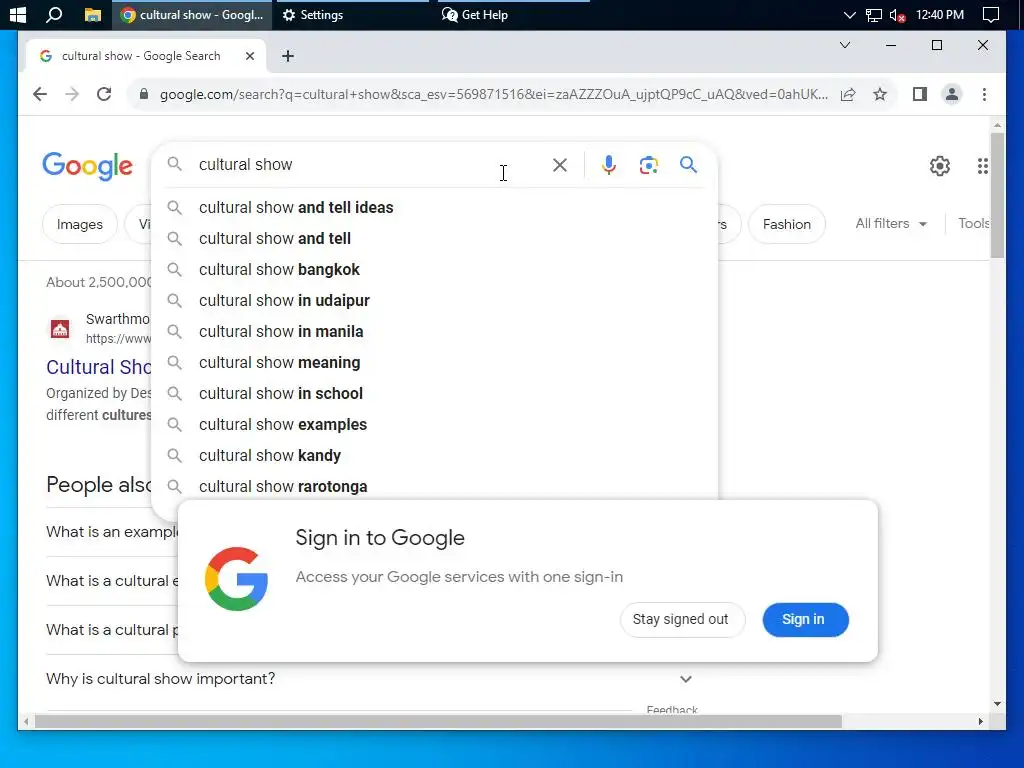This screenshot has width=1024, height=768.
Task: Click scroll down arrow
Action: (x=997, y=704)
